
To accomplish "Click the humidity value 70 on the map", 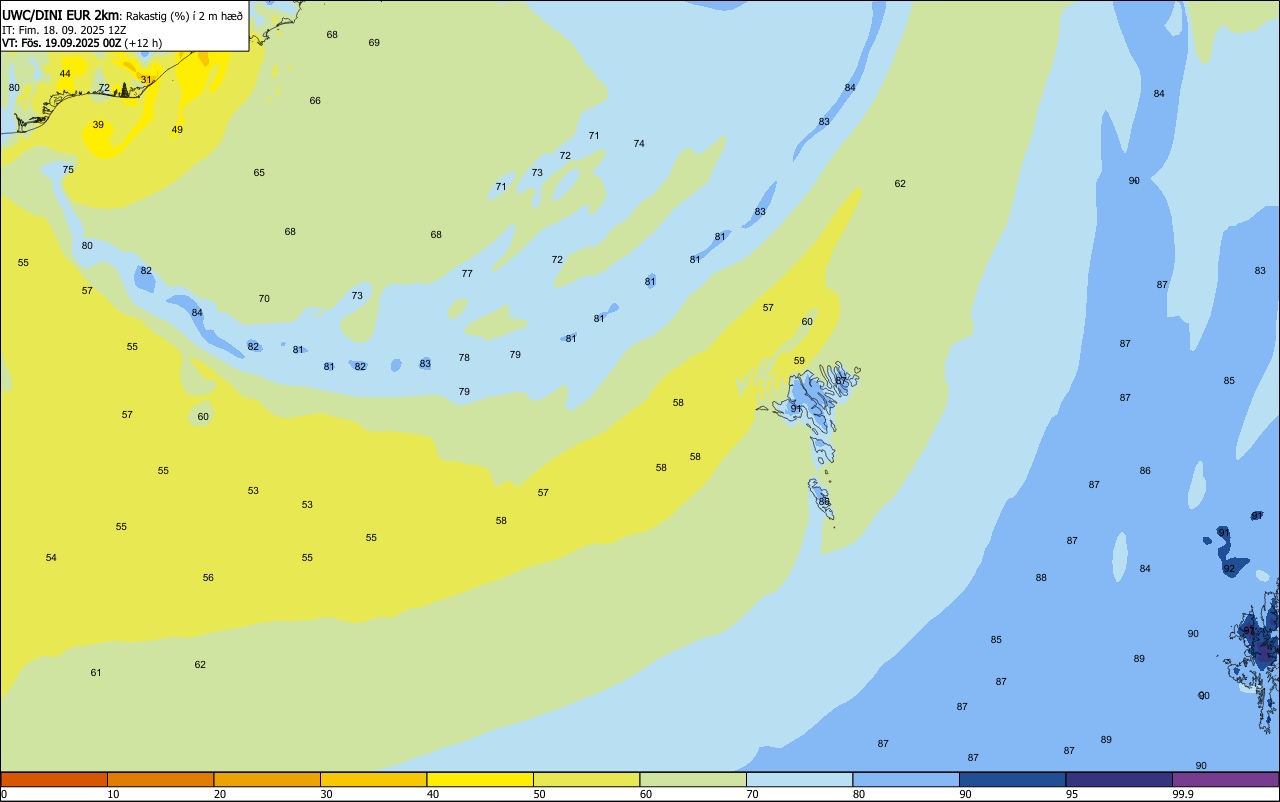I will click(x=264, y=299).
